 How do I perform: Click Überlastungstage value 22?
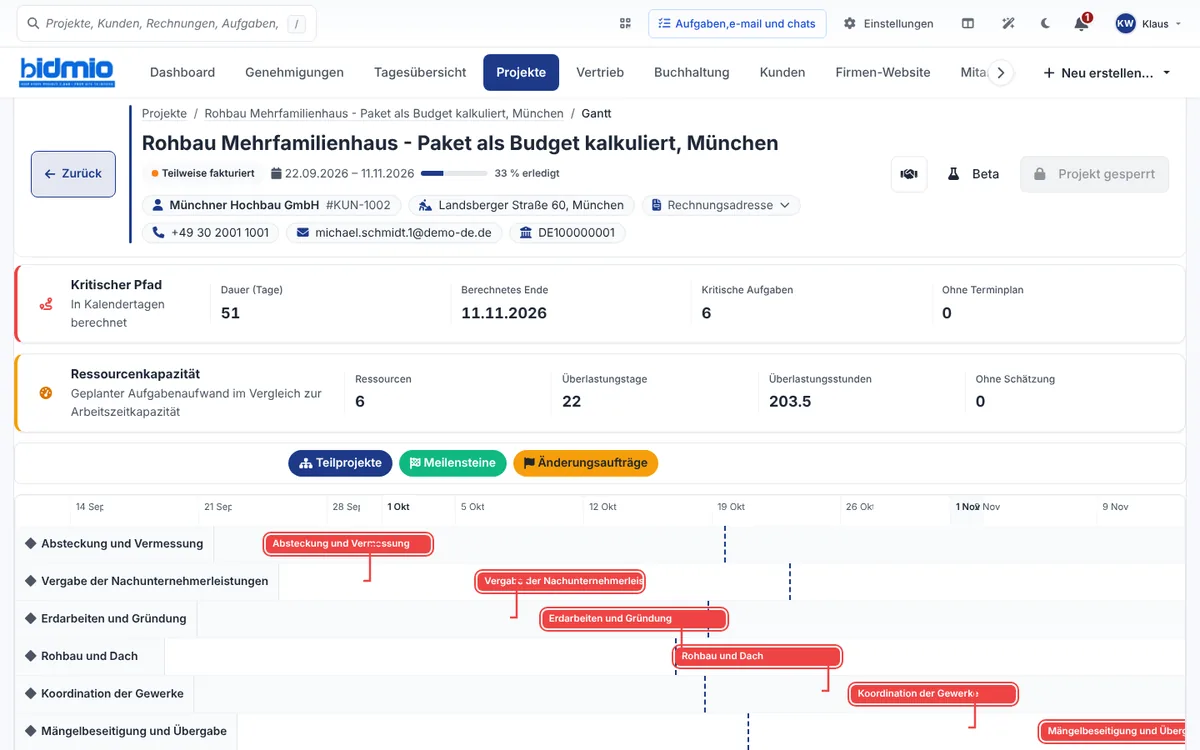[572, 402]
